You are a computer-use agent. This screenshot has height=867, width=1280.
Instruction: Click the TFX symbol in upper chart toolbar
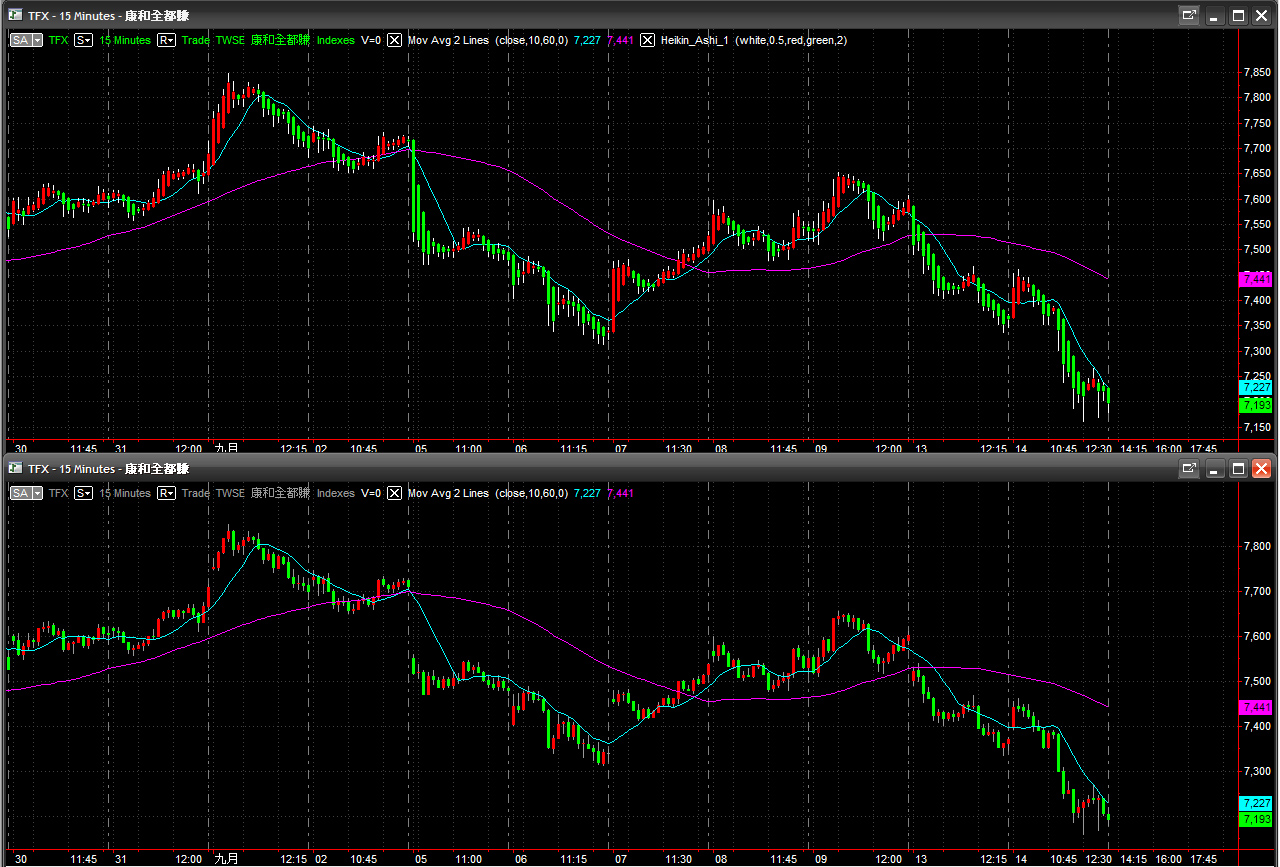58,40
